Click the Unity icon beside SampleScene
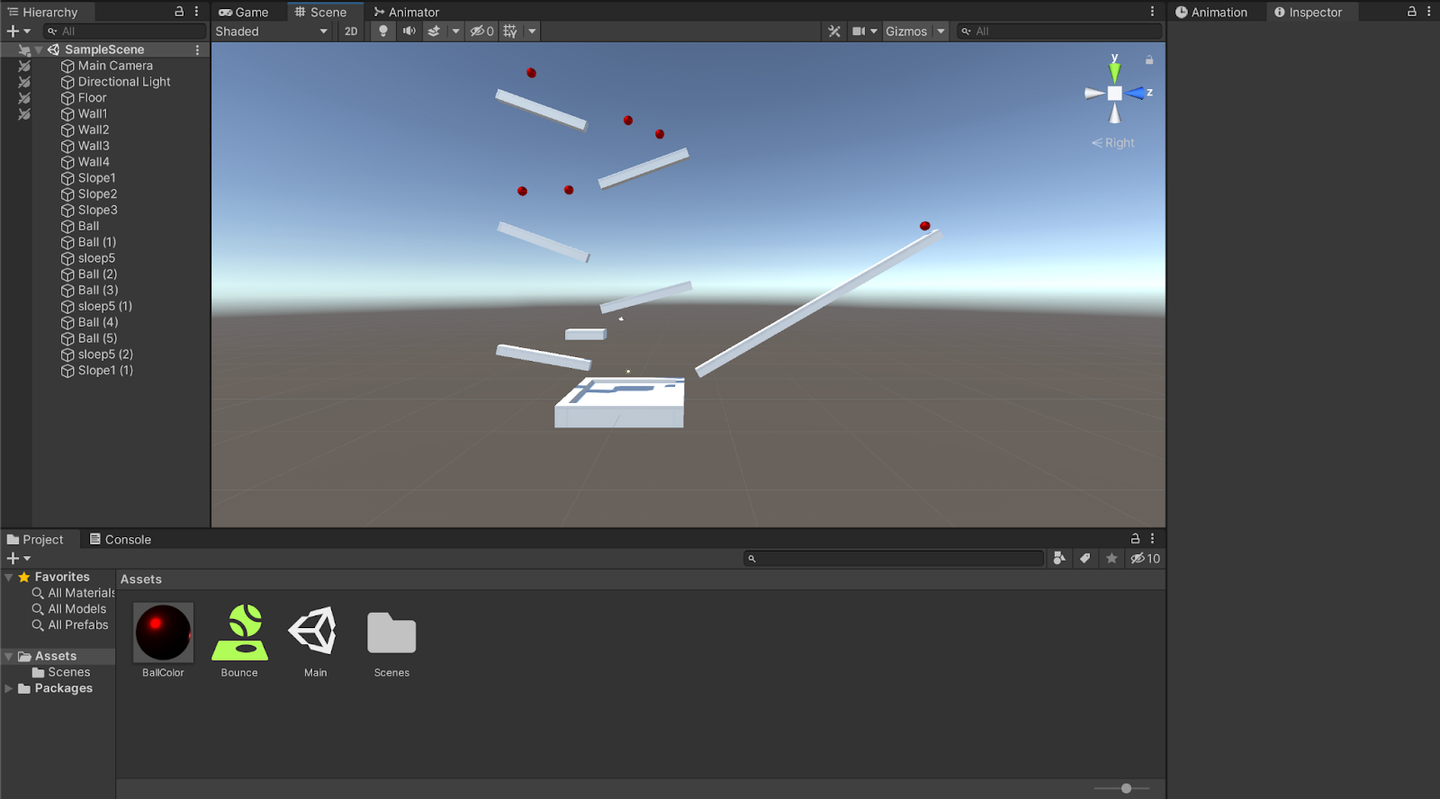 pos(54,50)
